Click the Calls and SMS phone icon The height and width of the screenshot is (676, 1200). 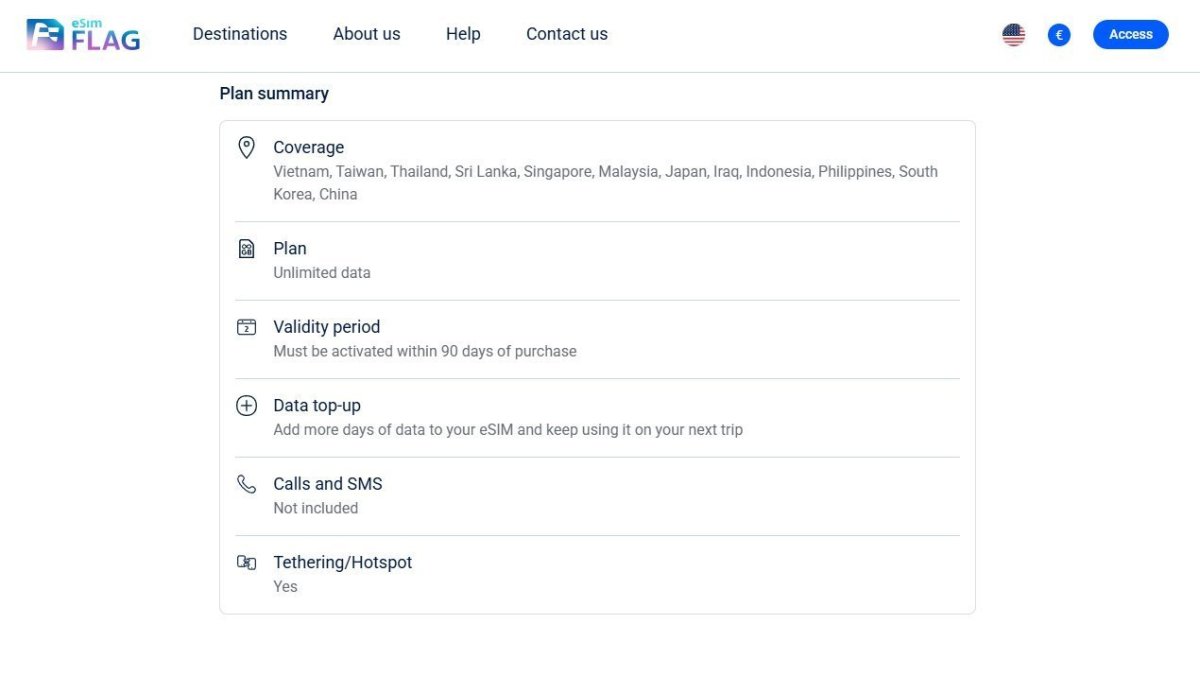pyautogui.click(x=246, y=484)
